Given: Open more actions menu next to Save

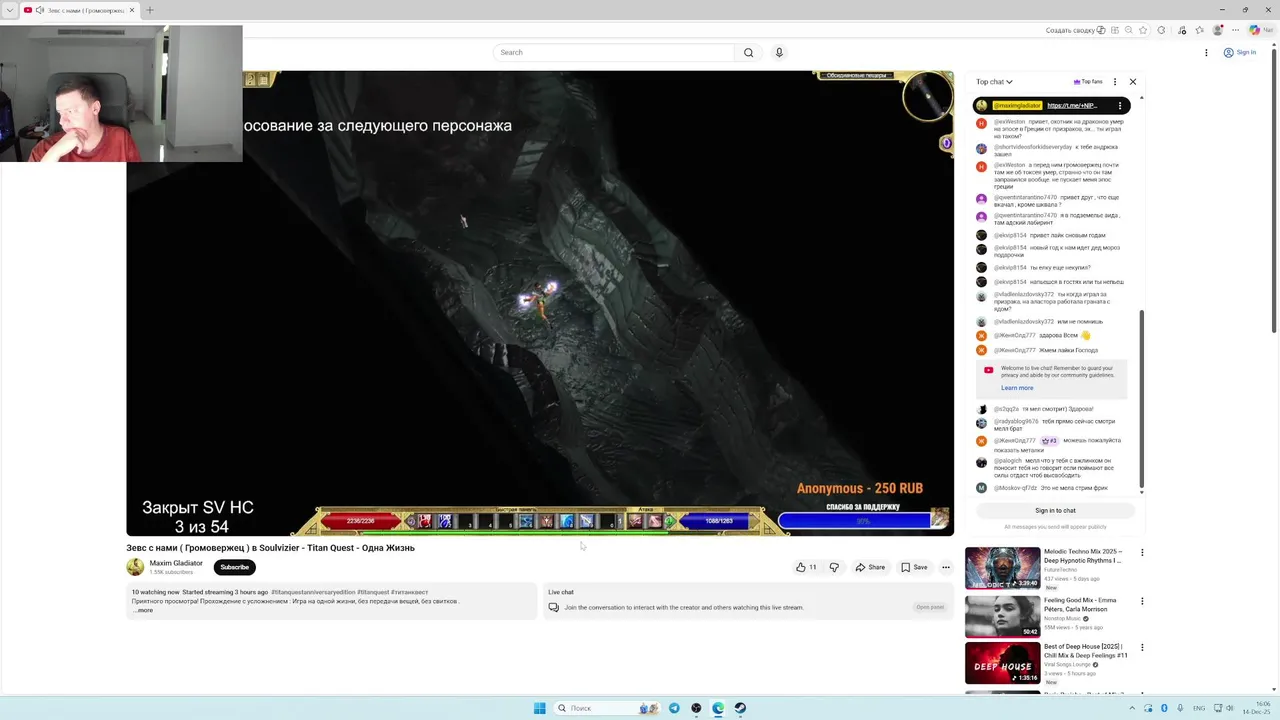Looking at the screenshot, I should click(x=946, y=567).
